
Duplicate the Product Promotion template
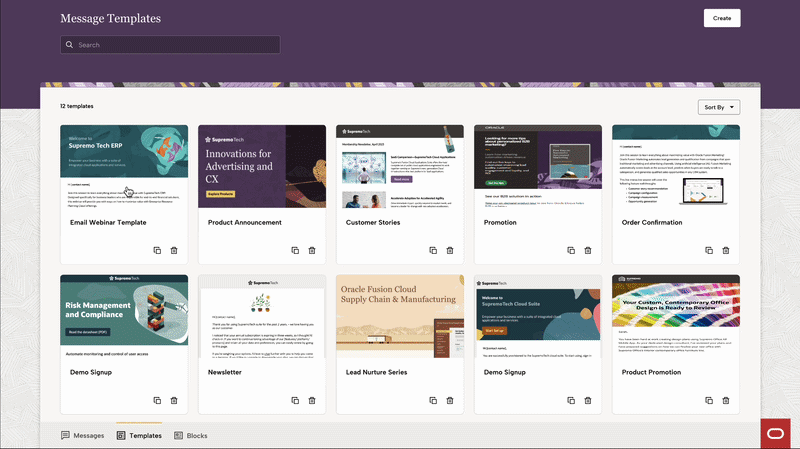tap(709, 401)
